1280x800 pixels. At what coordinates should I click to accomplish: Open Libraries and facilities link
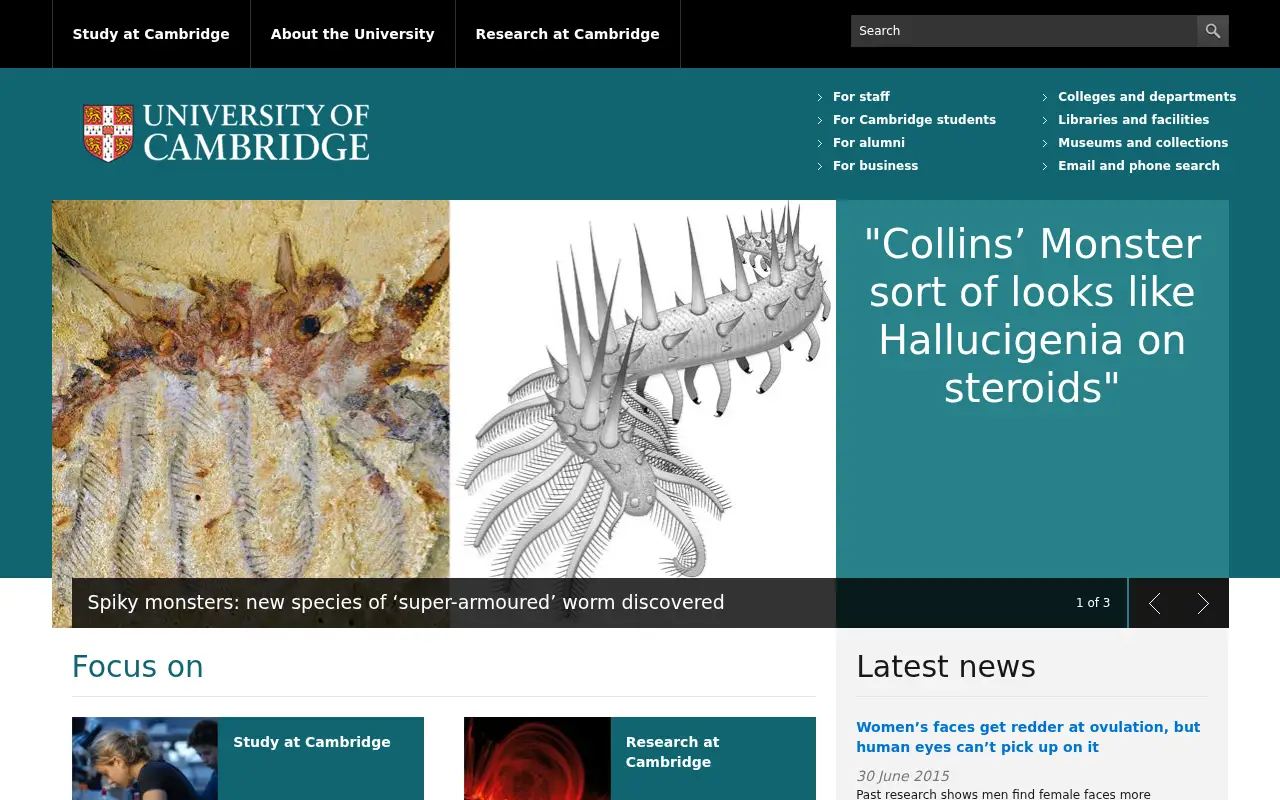point(1134,120)
